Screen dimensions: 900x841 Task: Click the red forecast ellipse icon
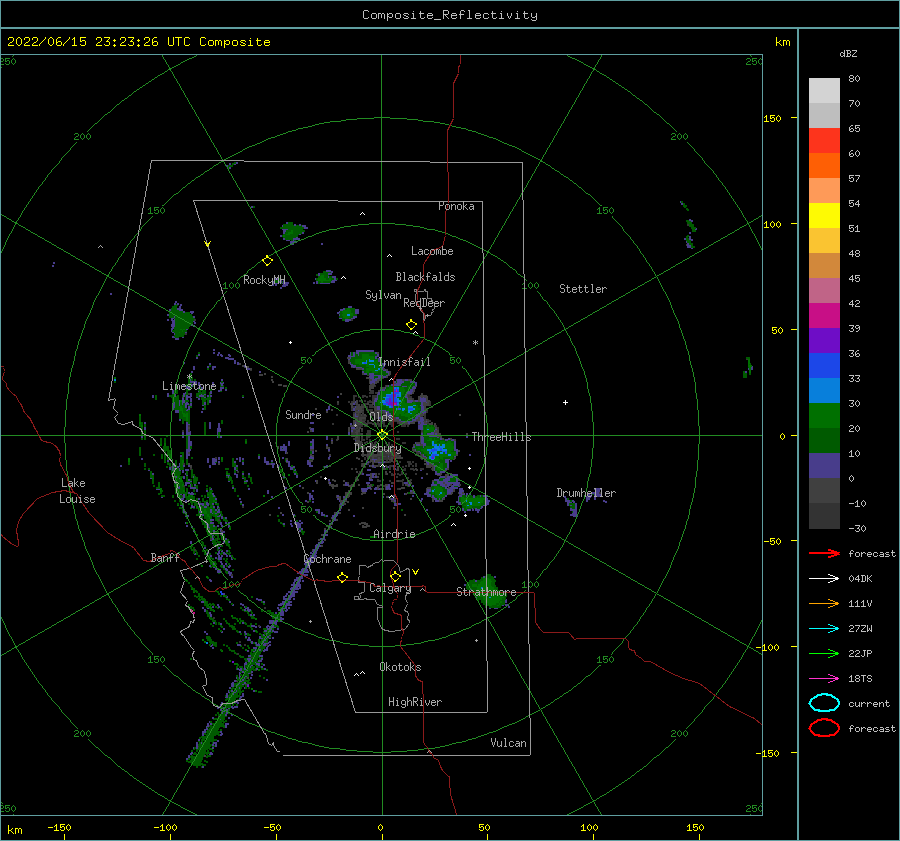[824, 728]
